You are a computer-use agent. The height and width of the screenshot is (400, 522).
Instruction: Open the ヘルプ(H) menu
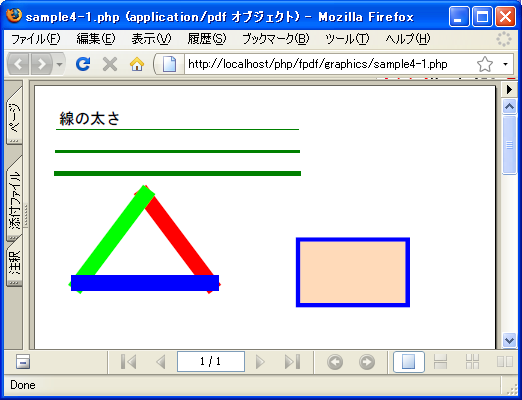408,39
